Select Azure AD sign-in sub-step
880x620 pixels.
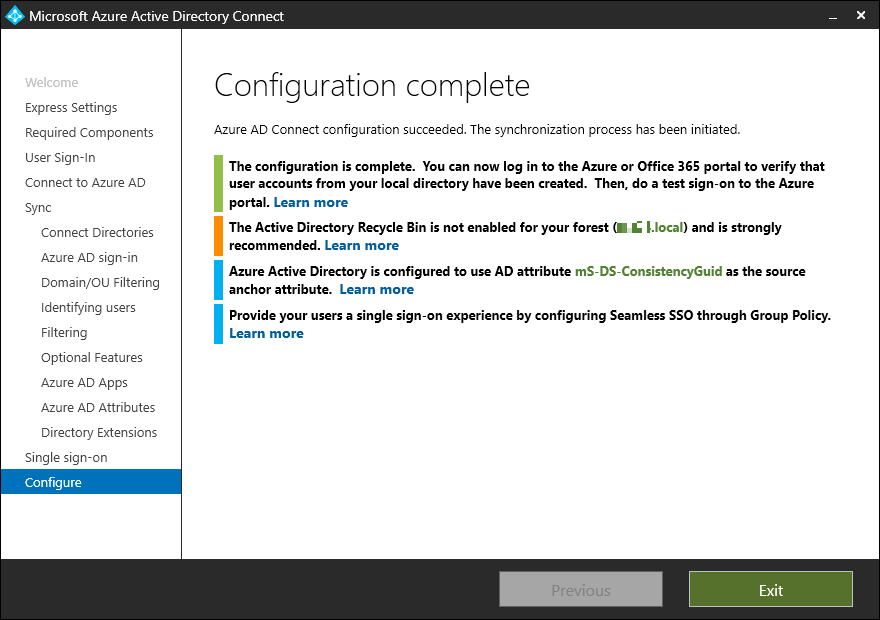(x=89, y=258)
